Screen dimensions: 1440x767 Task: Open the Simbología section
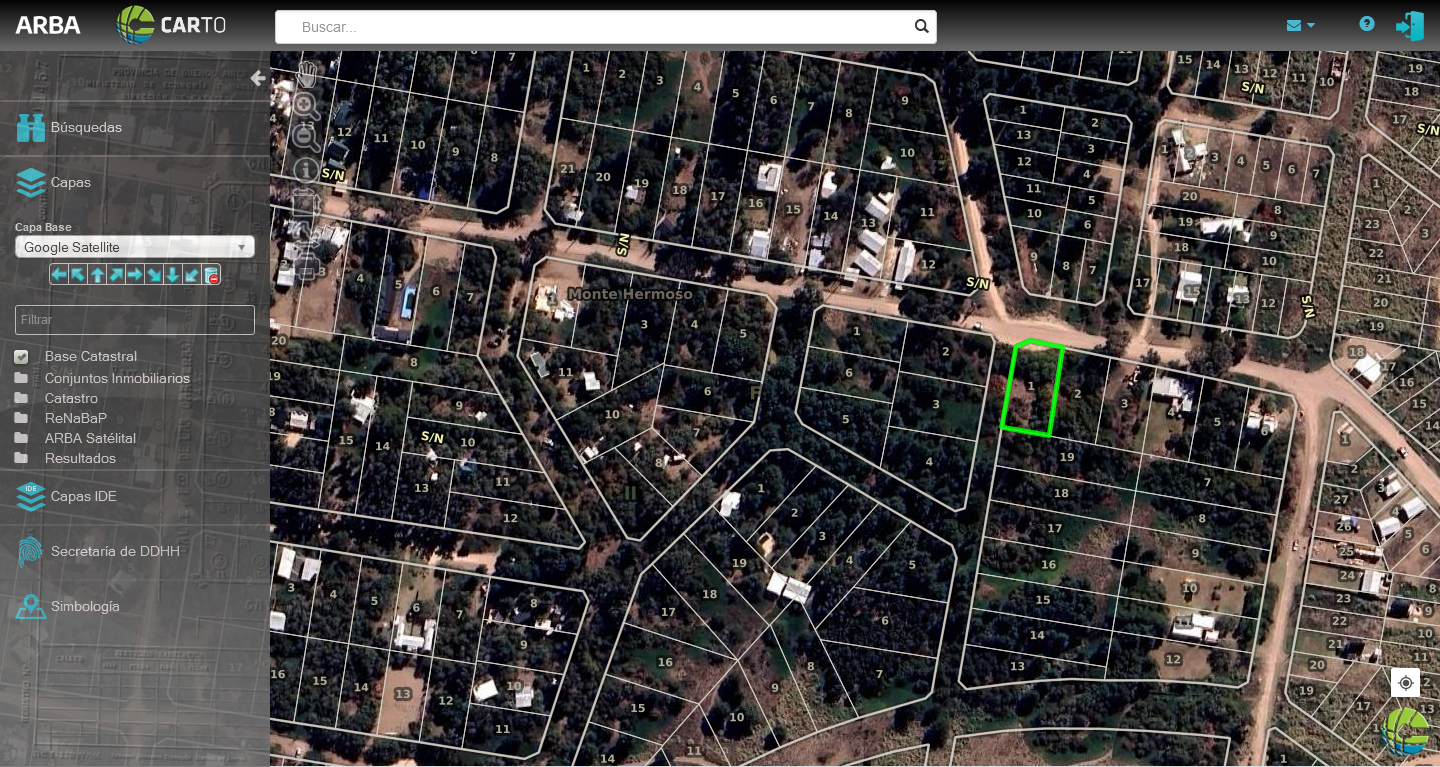pyautogui.click(x=85, y=606)
